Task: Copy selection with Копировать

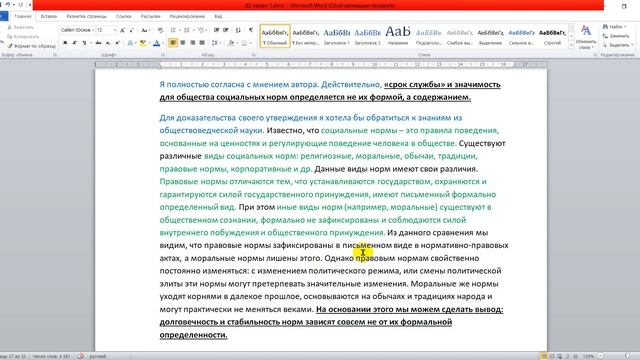Action: 23,37
